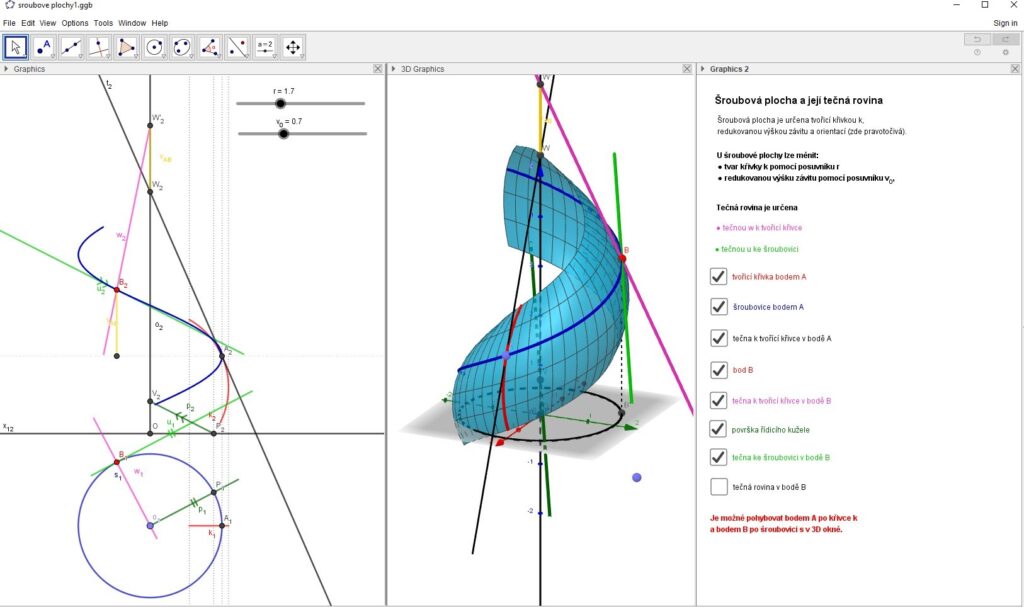Uncheck 'tvořící křivka bodem A' checkbox
1024x607 pixels.
[x=718, y=277]
